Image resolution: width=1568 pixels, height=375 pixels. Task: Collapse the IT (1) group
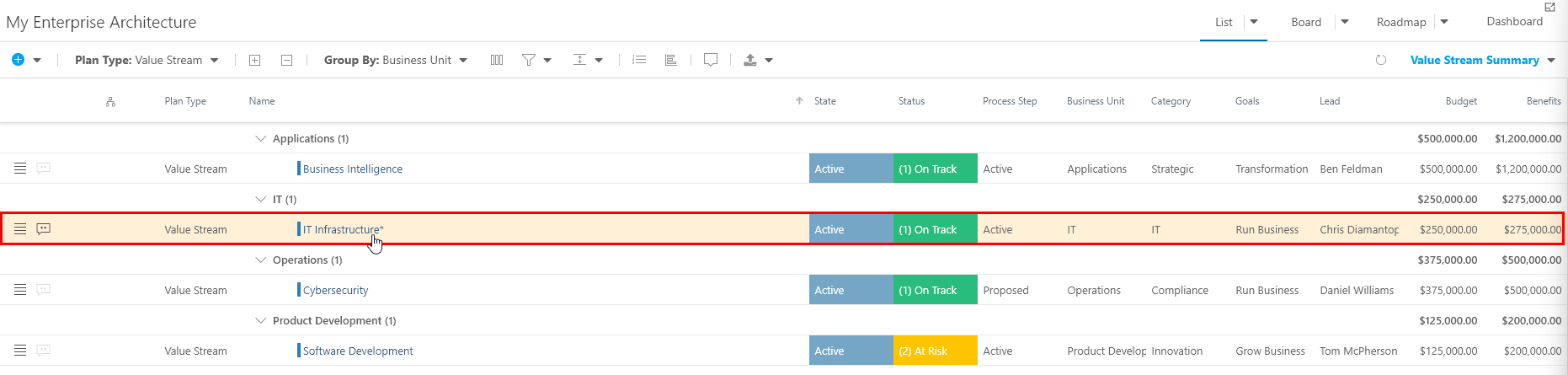click(x=260, y=199)
